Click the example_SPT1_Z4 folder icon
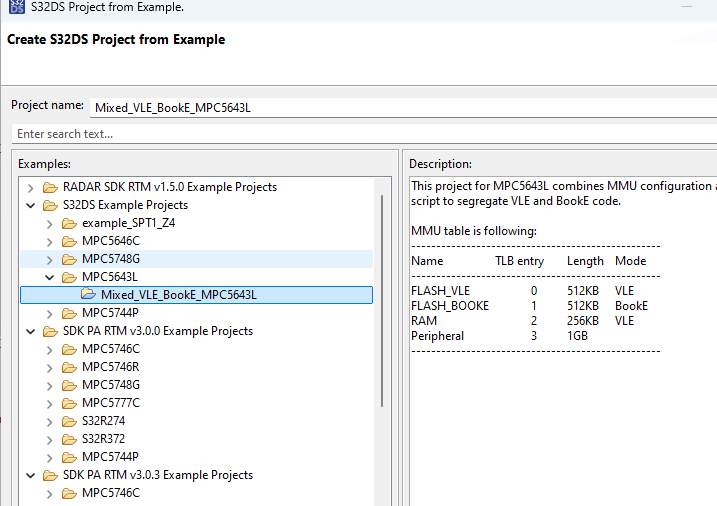This screenshot has width=717, height=506. pyautogui.click(x=69, y=224)
